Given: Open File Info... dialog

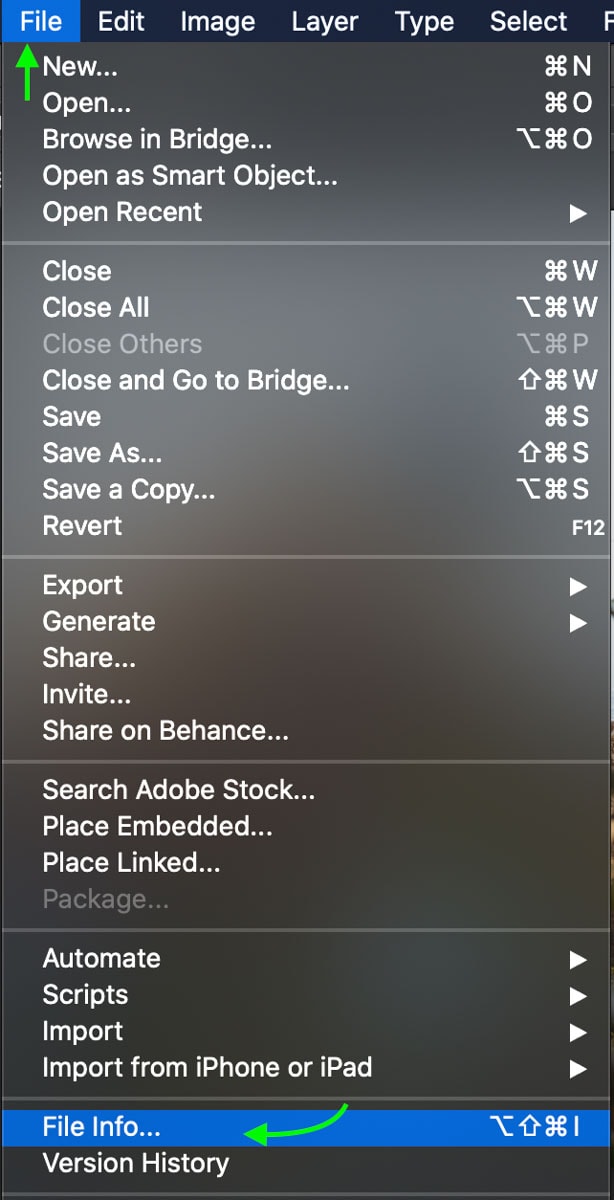Looking at the screenshot, I should 101,1127.
